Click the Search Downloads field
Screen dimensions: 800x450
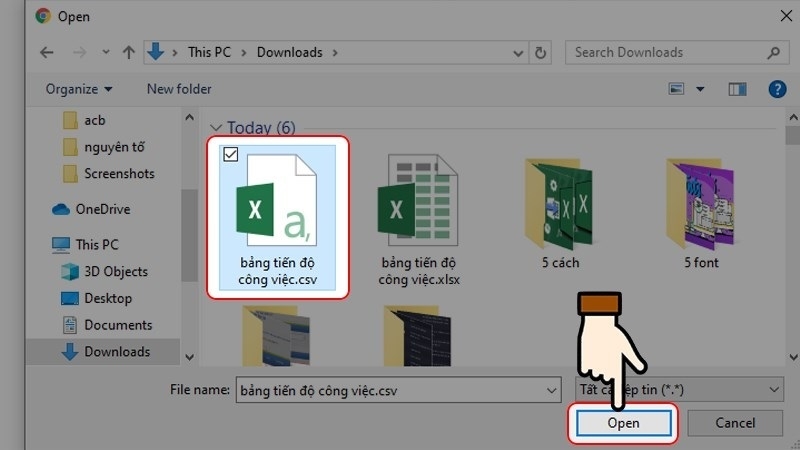click(665, 52)
